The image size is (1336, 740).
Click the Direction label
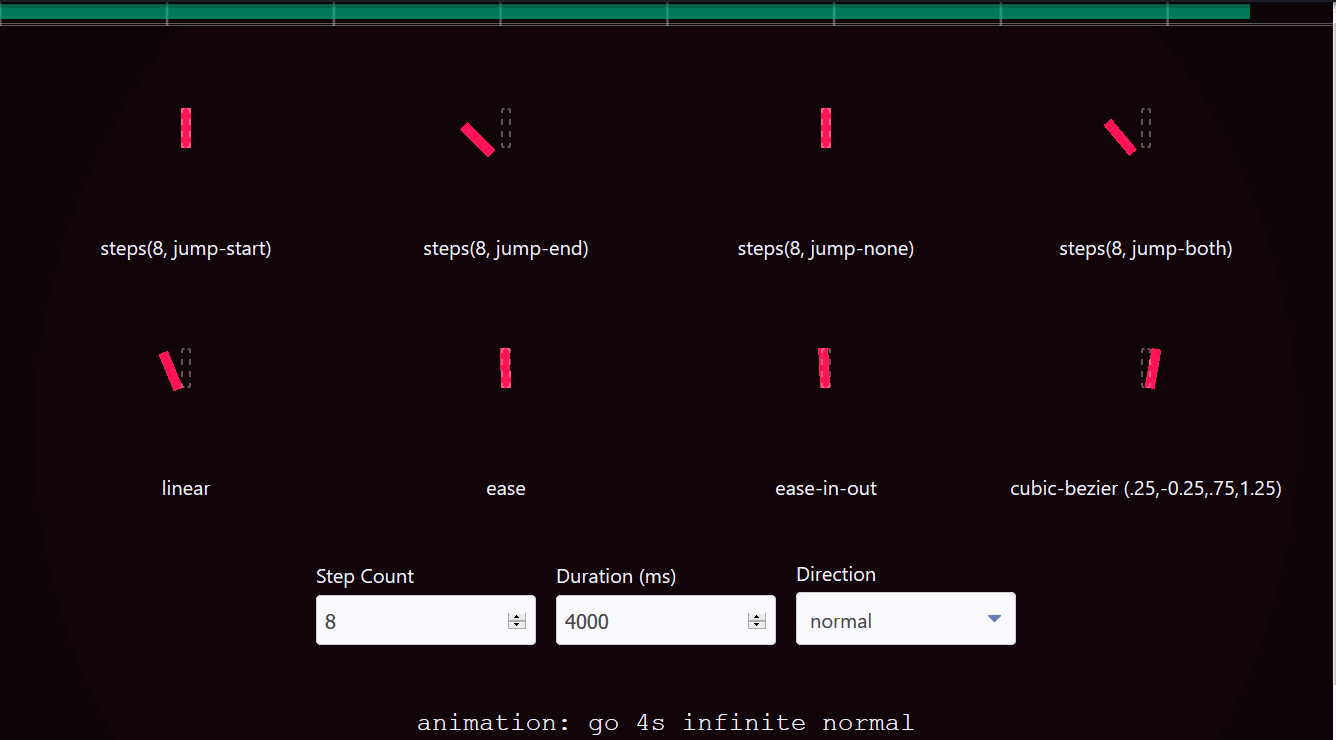tap(836, 575)
